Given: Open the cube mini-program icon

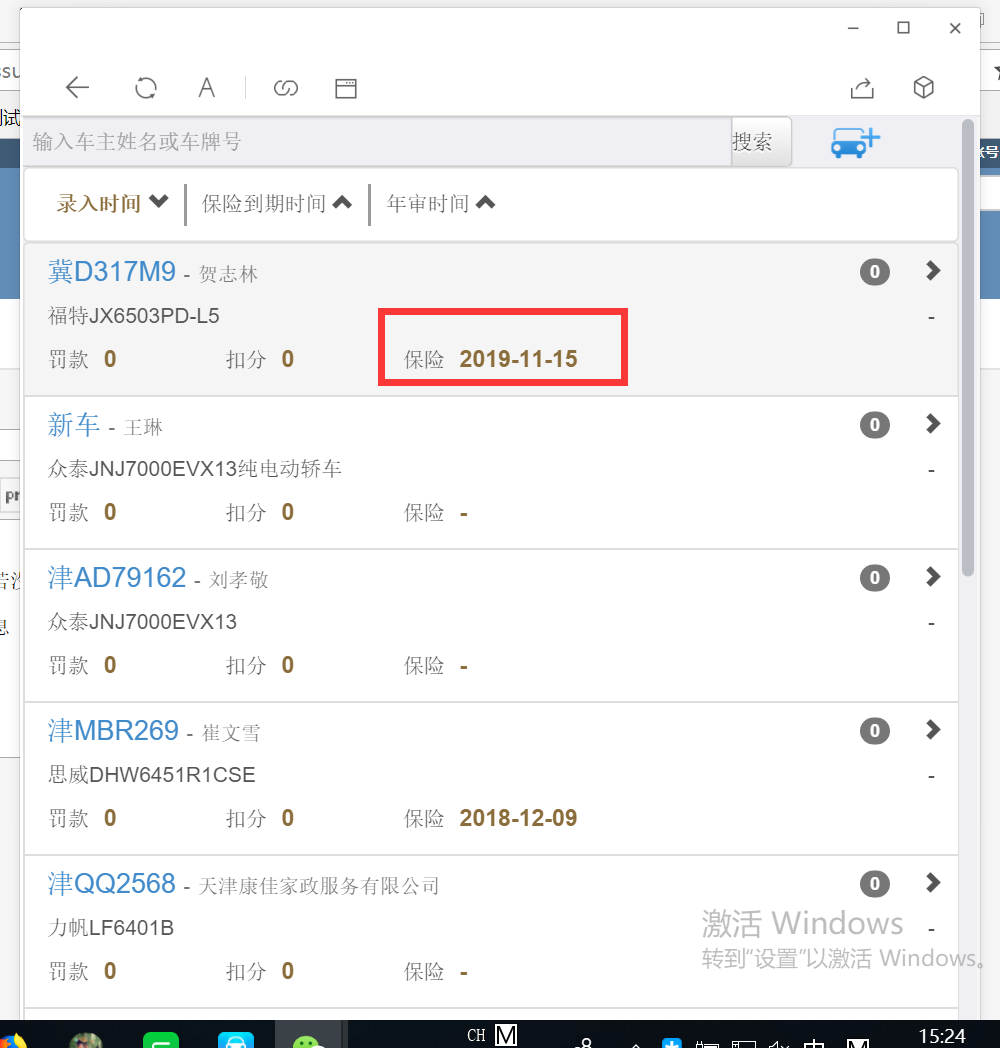Looking at the screenshot, I should (924, 88).
